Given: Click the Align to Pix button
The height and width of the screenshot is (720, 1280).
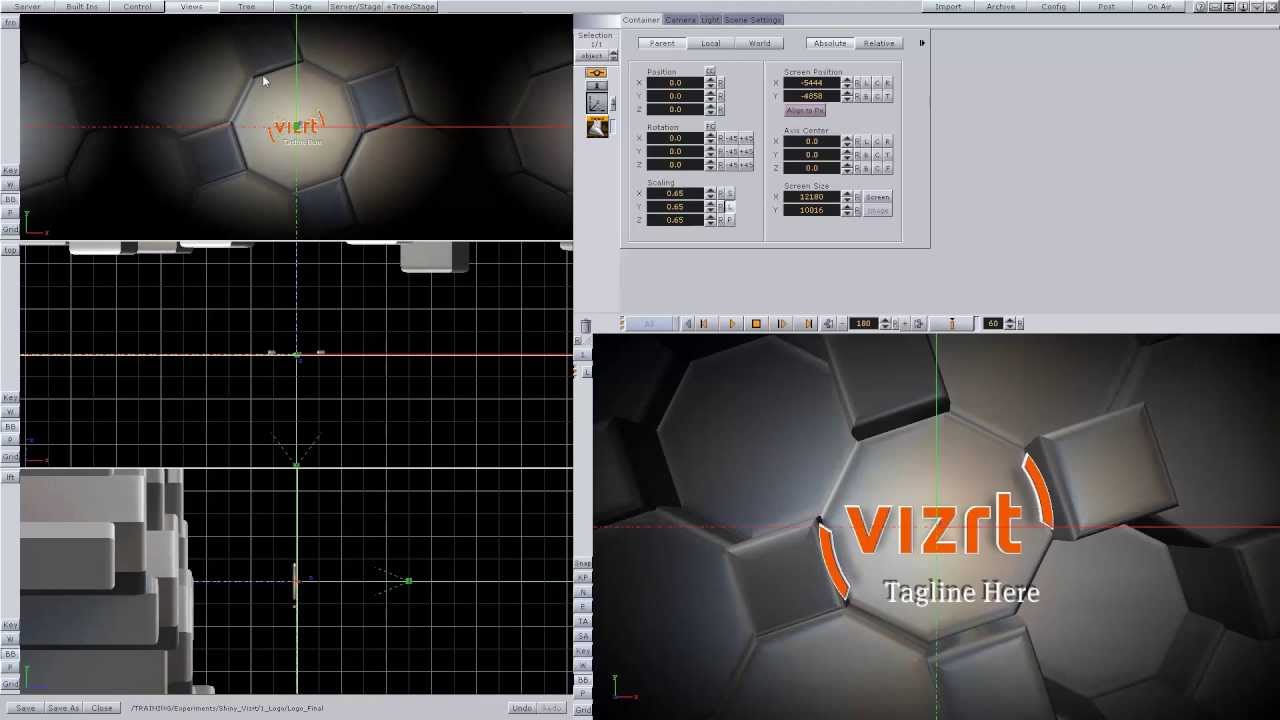Looking at the screenshot, I should click(x=805, y=111).
